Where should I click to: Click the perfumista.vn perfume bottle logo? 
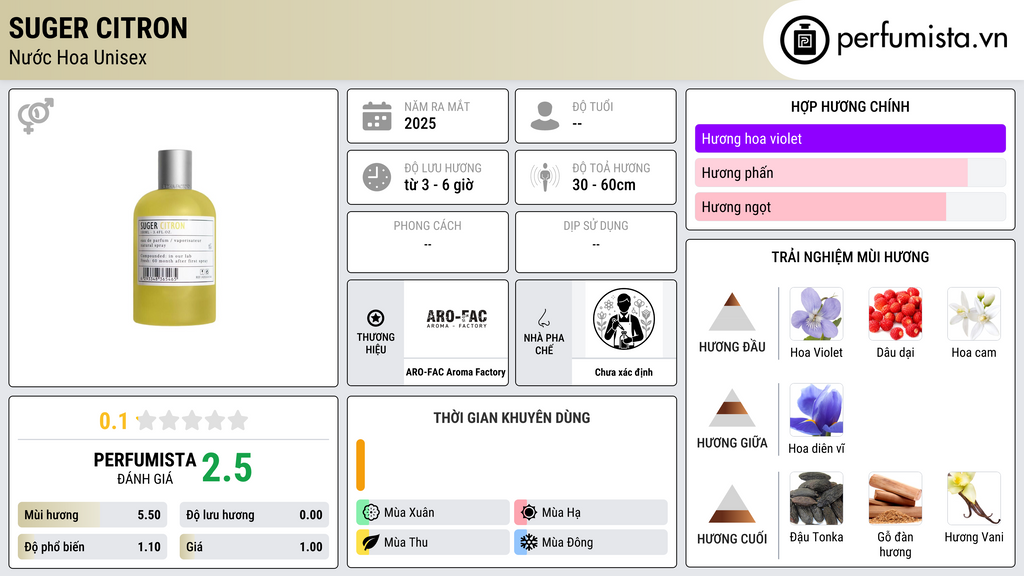[804, 40]
